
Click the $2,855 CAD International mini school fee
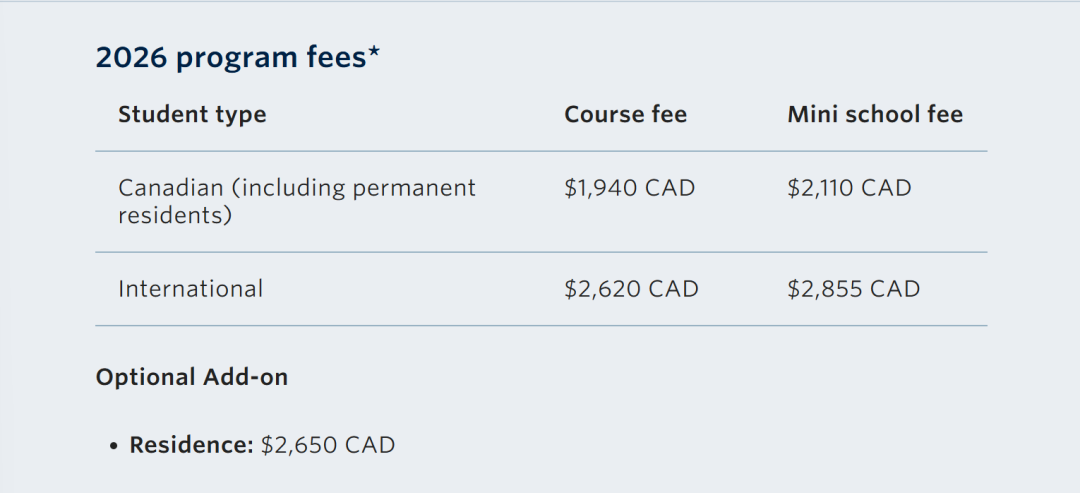pyautogui.click(x=853, y=290)
